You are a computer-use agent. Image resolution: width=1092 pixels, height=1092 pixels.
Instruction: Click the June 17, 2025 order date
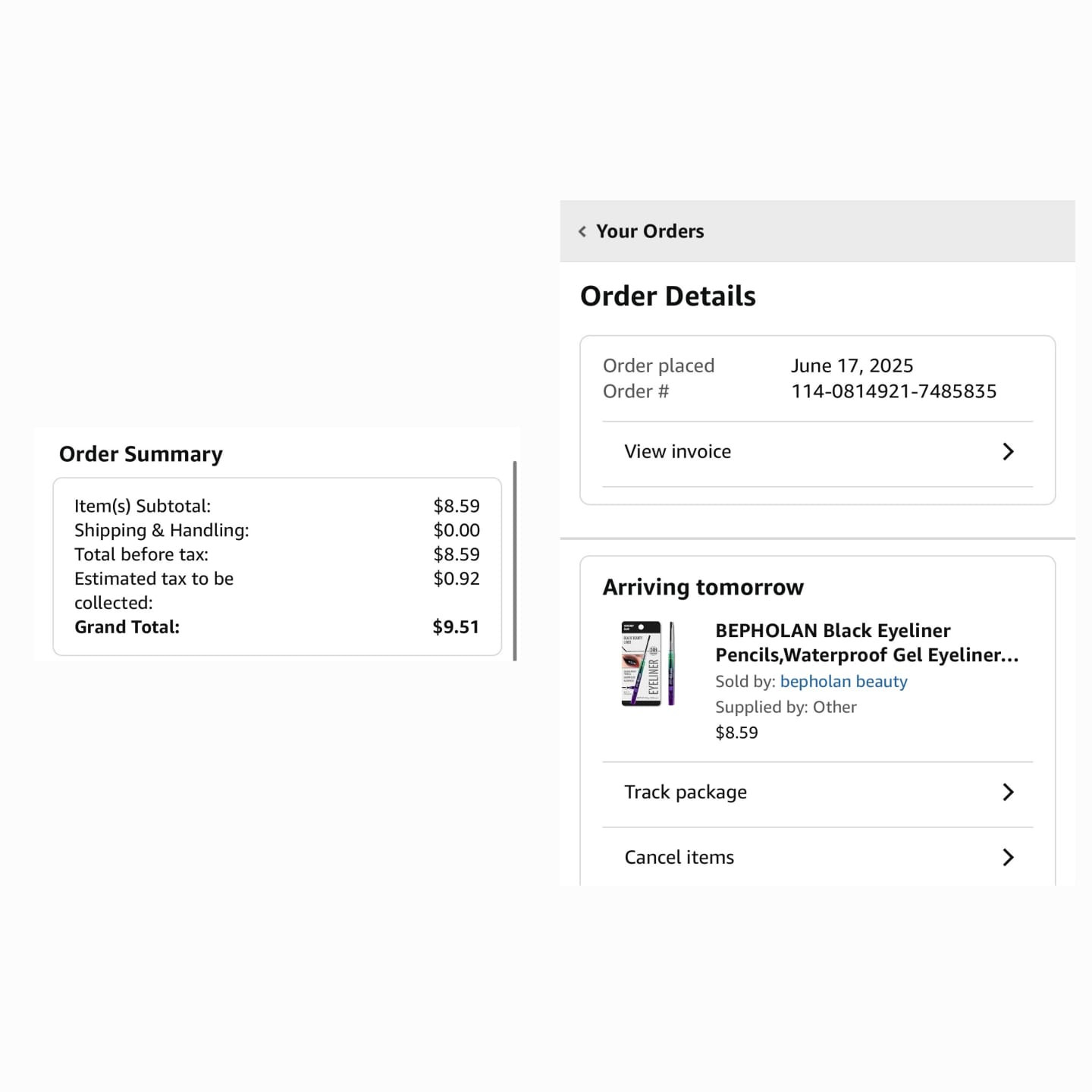pyautogui.click(x=852, y=366)
